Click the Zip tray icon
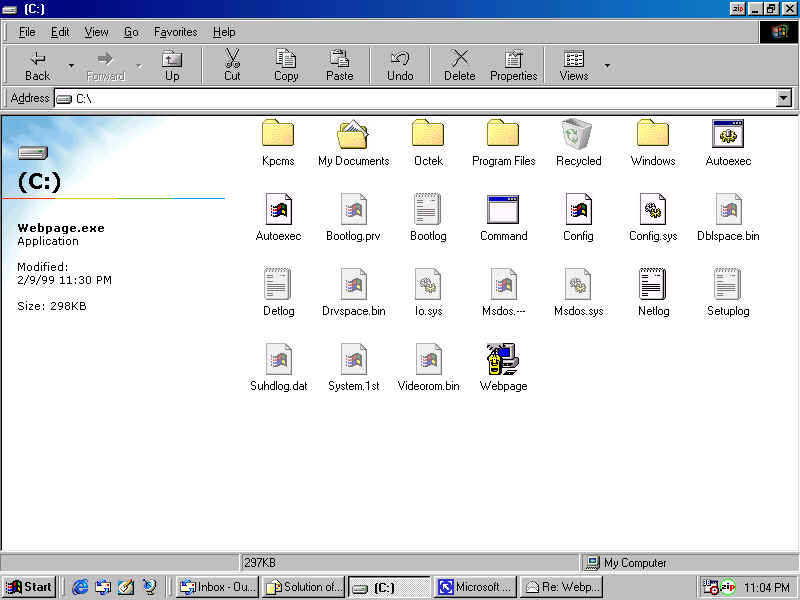Screen dimensions: 800x600 coord(728,587)
